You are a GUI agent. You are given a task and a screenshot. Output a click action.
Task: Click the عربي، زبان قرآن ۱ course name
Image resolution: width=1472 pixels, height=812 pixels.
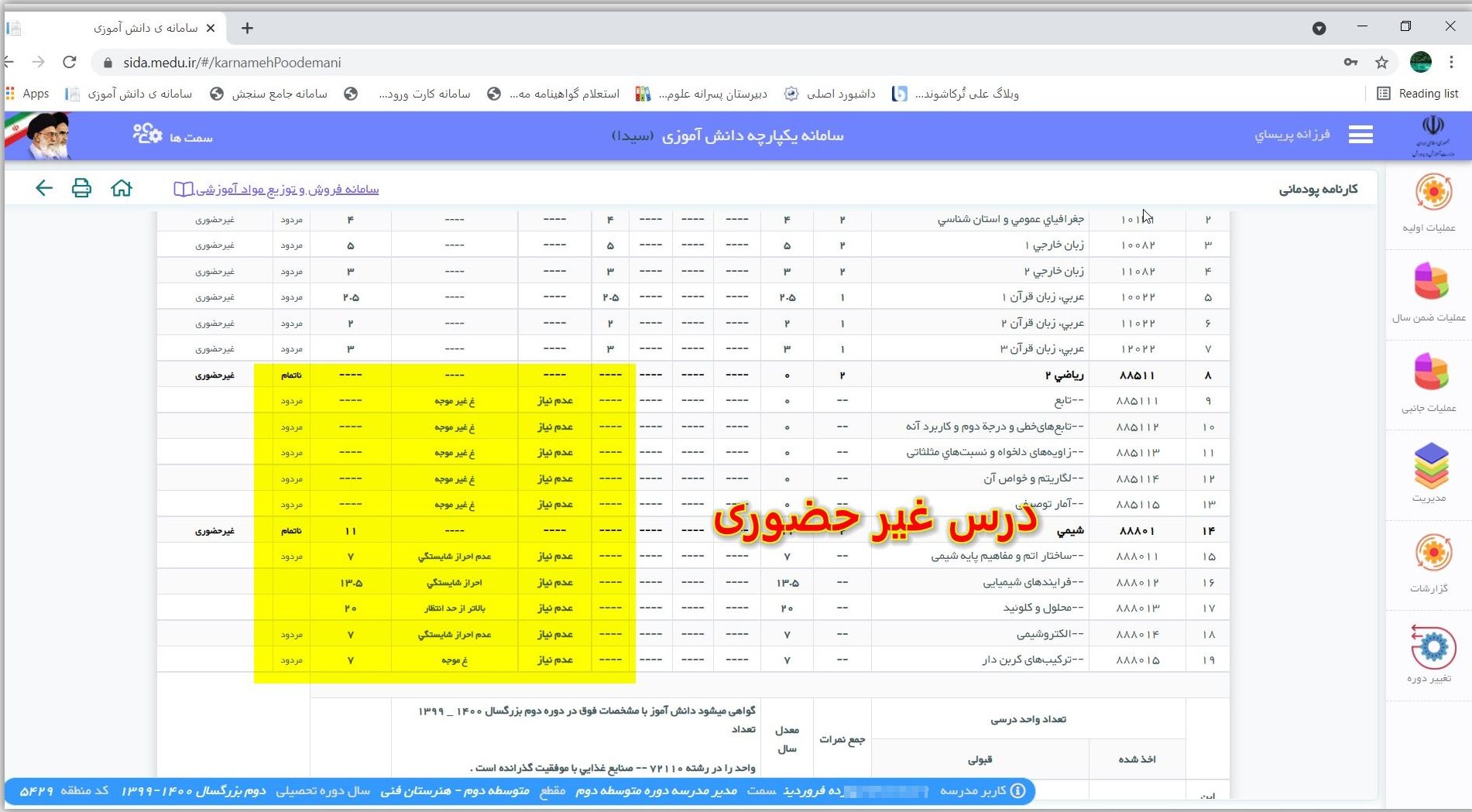[x=1043, y=296]
